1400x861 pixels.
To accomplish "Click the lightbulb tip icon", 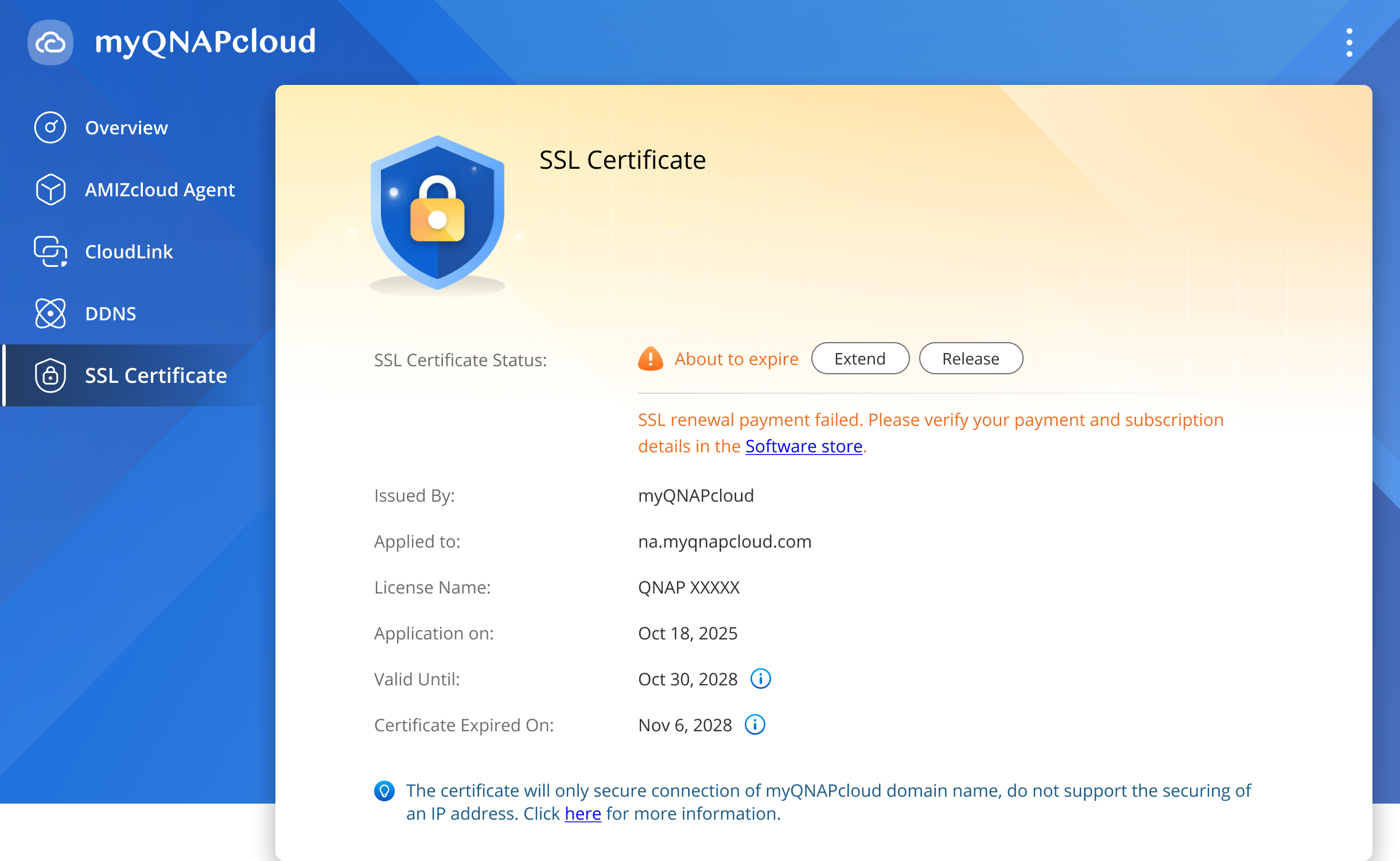I will [x=384, y=791].
